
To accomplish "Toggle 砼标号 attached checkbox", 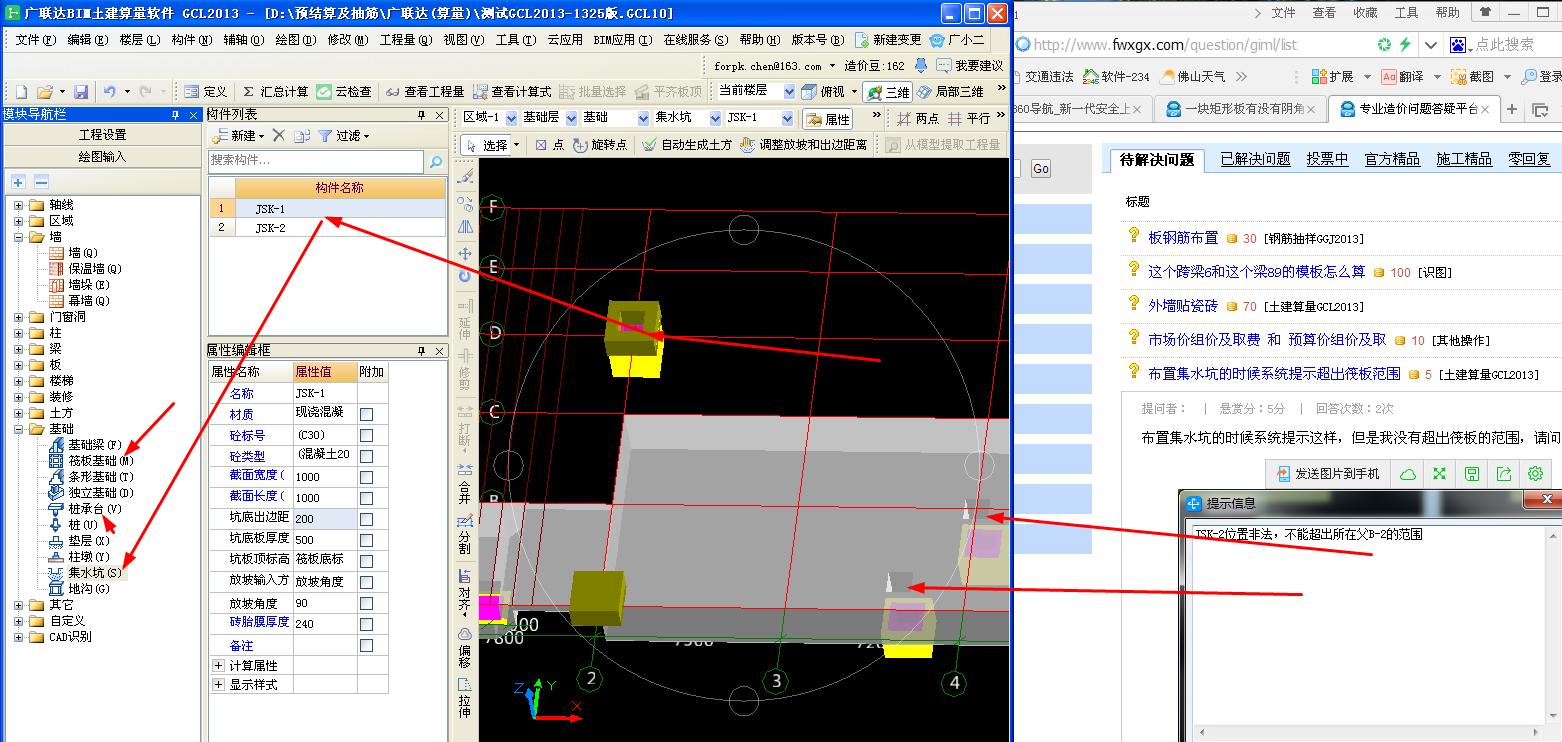I will [x=366, y=435].
